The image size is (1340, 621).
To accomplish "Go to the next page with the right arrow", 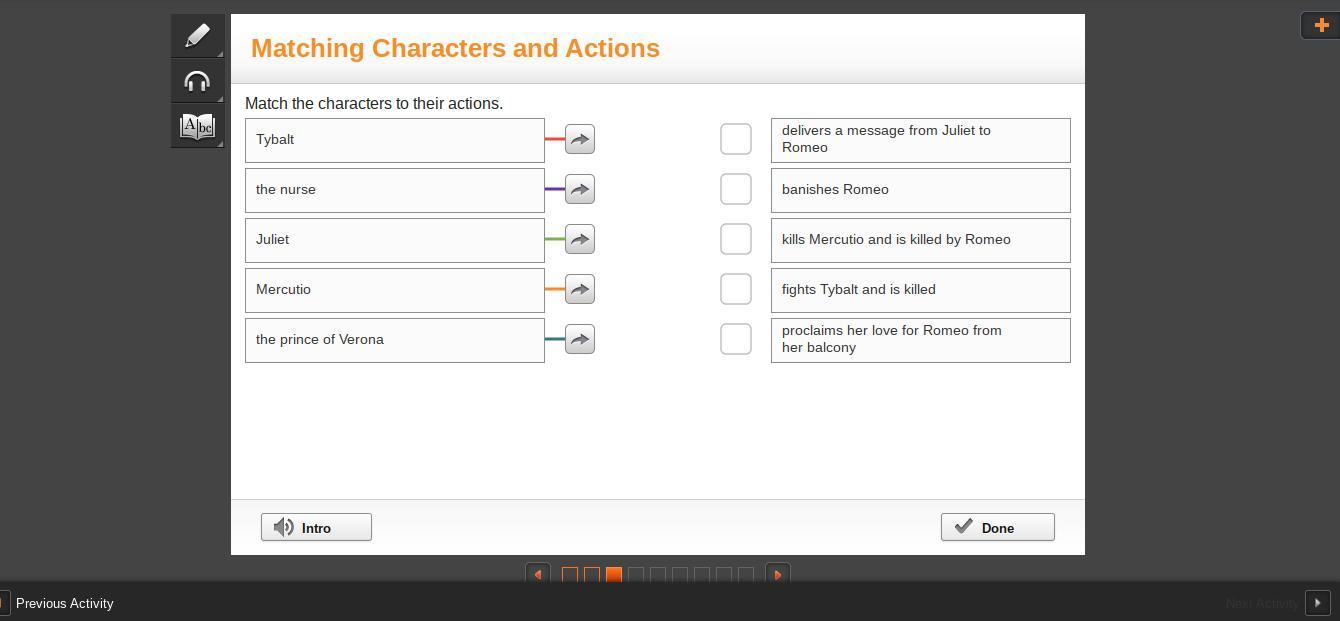I will [x=778, y=574].
